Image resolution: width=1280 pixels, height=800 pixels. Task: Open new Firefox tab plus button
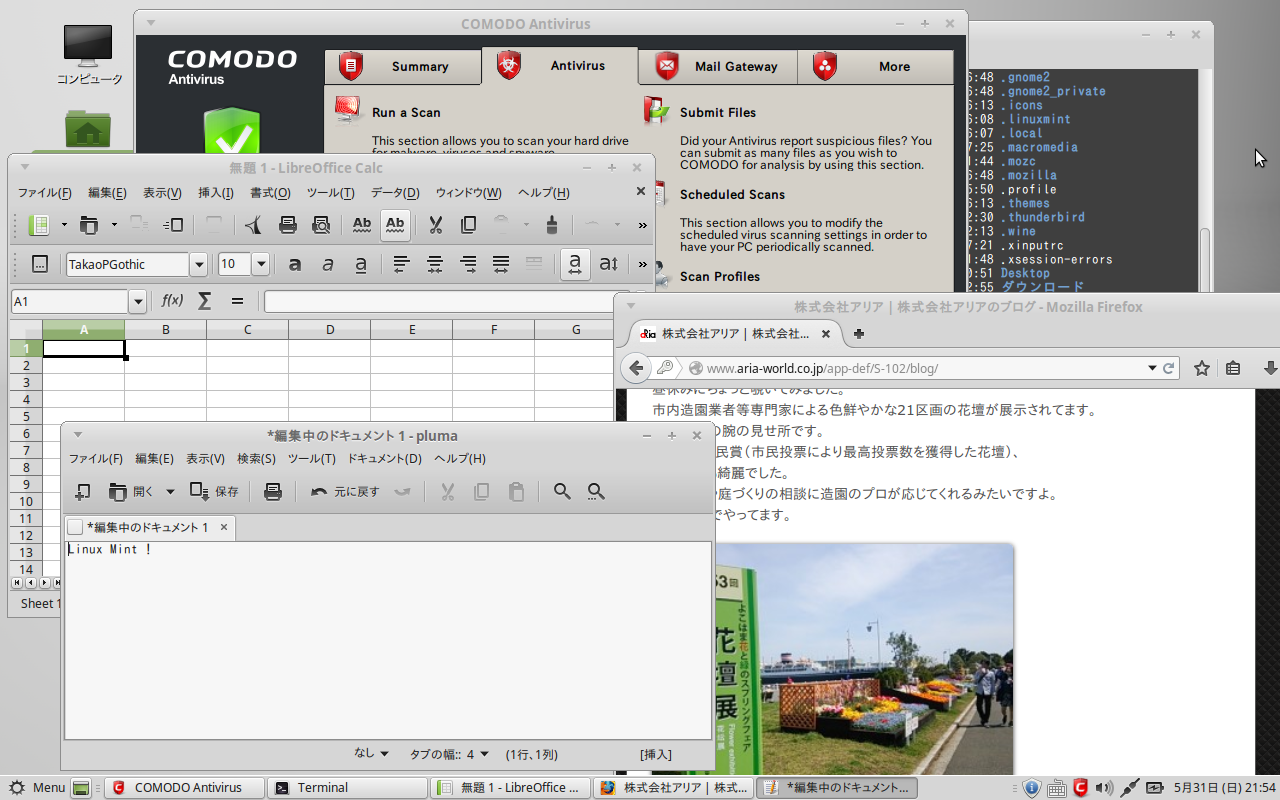858,333
